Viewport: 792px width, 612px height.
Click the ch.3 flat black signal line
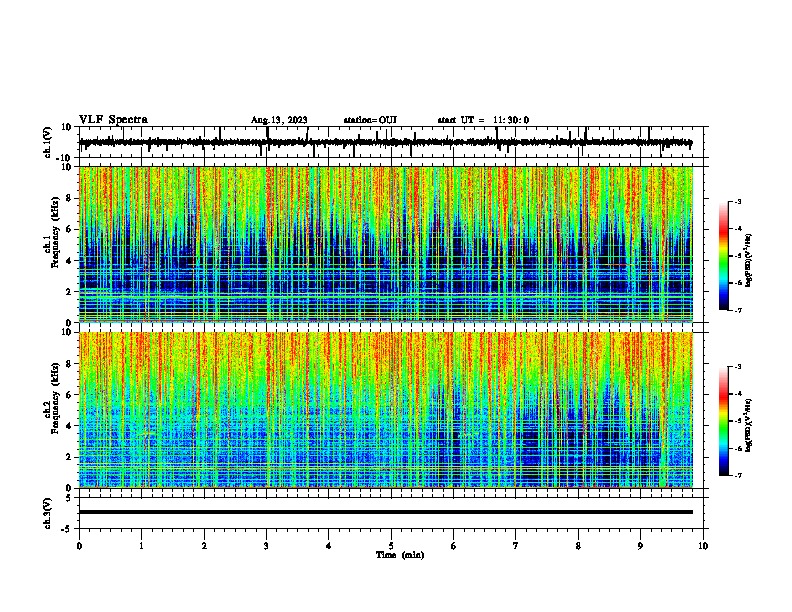coord(386,512)
